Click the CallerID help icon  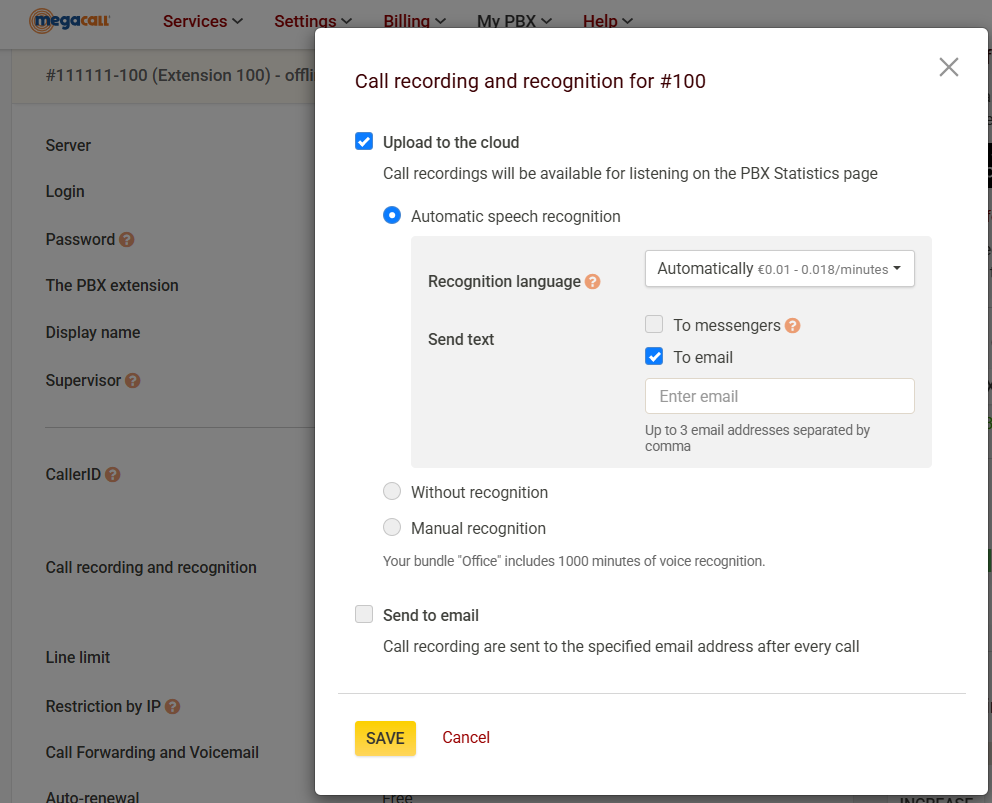click(x=113, y=475)
